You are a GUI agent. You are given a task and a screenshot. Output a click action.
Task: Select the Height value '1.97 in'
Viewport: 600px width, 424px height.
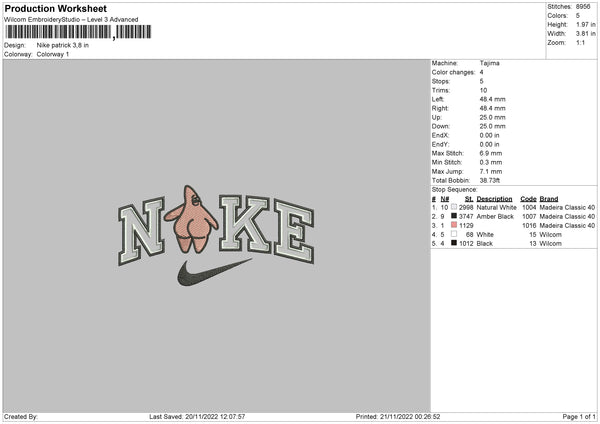point(586,24)
